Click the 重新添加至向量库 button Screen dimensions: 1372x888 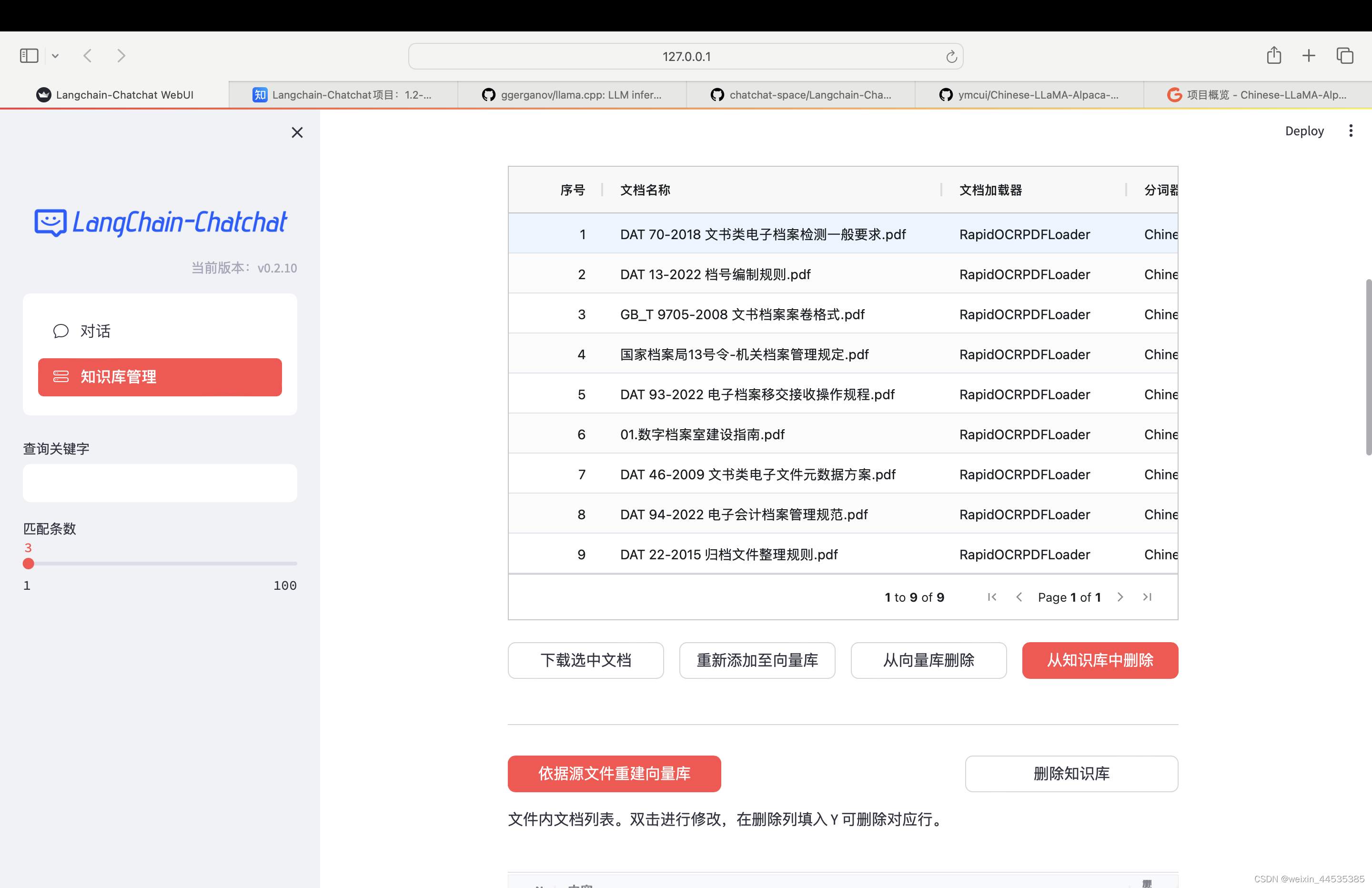pyautogui.click(x=757, y=660)
